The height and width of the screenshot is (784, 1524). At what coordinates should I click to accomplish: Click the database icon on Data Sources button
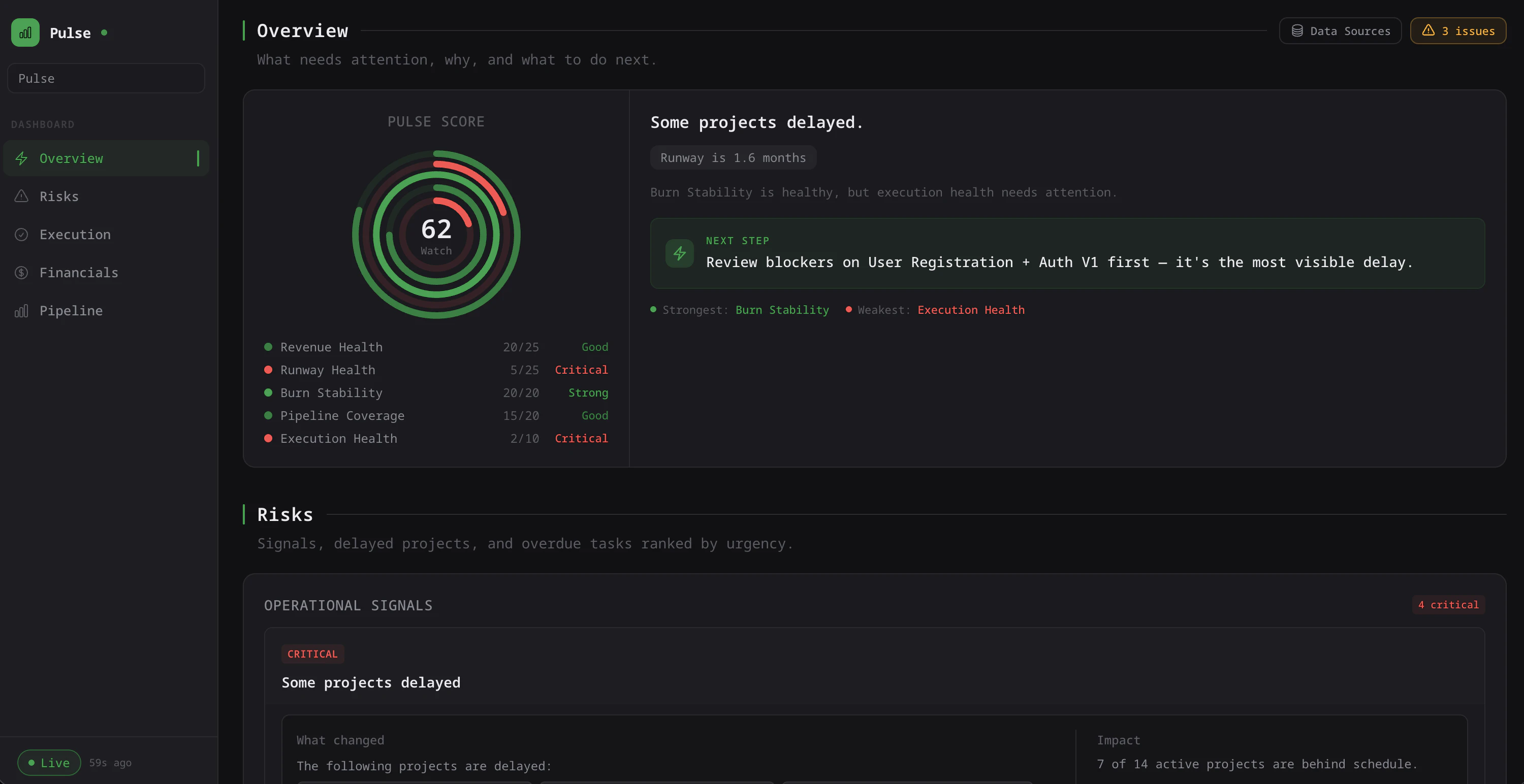(x=1297, y=30)
